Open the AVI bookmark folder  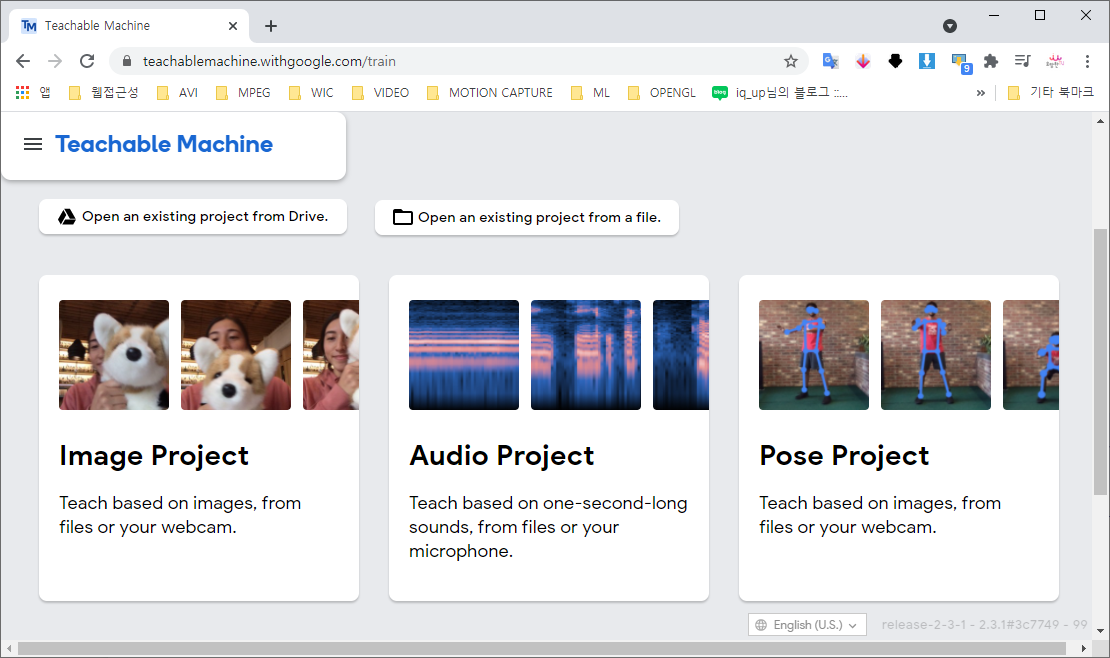point(177,93)
